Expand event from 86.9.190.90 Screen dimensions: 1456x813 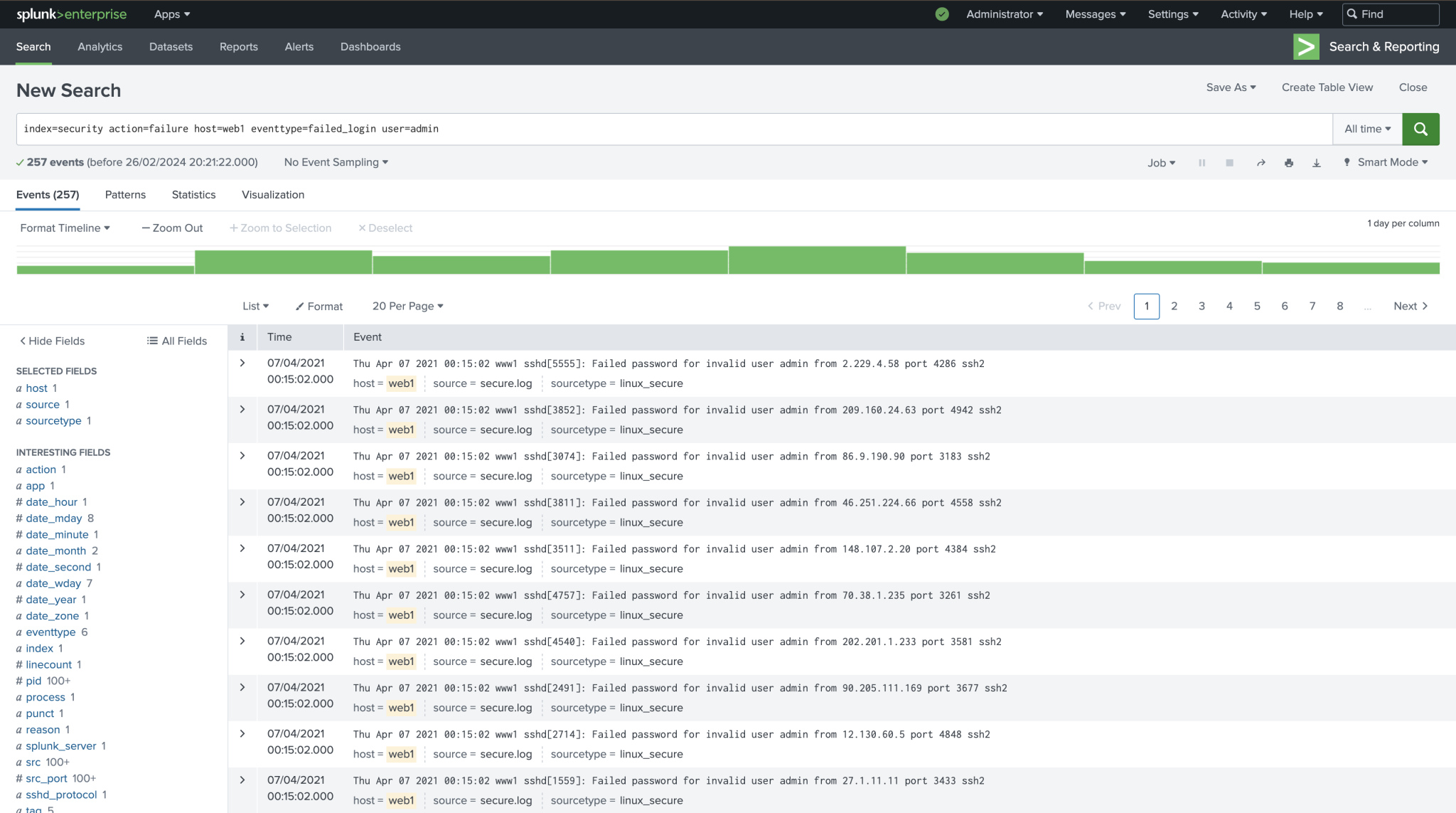(242, 455)
